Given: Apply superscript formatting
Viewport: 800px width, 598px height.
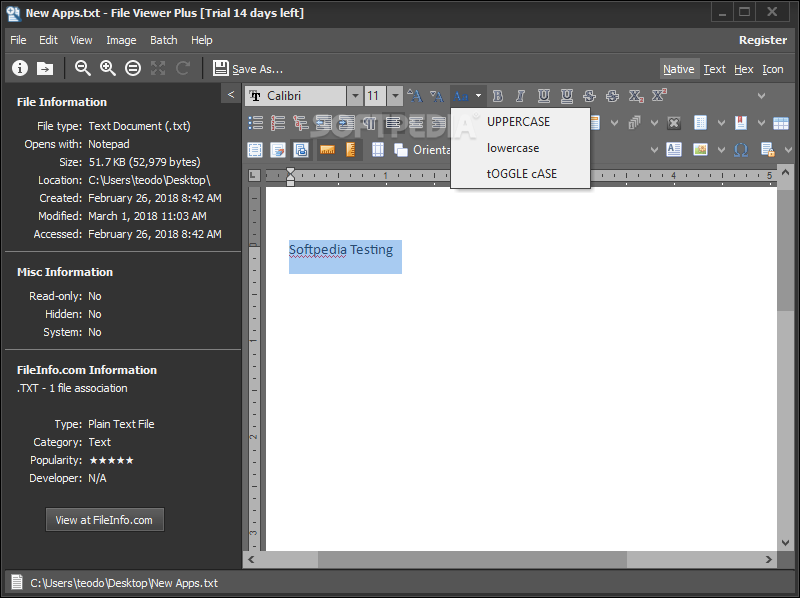Looking at the screenshot, I should (659, 95).
